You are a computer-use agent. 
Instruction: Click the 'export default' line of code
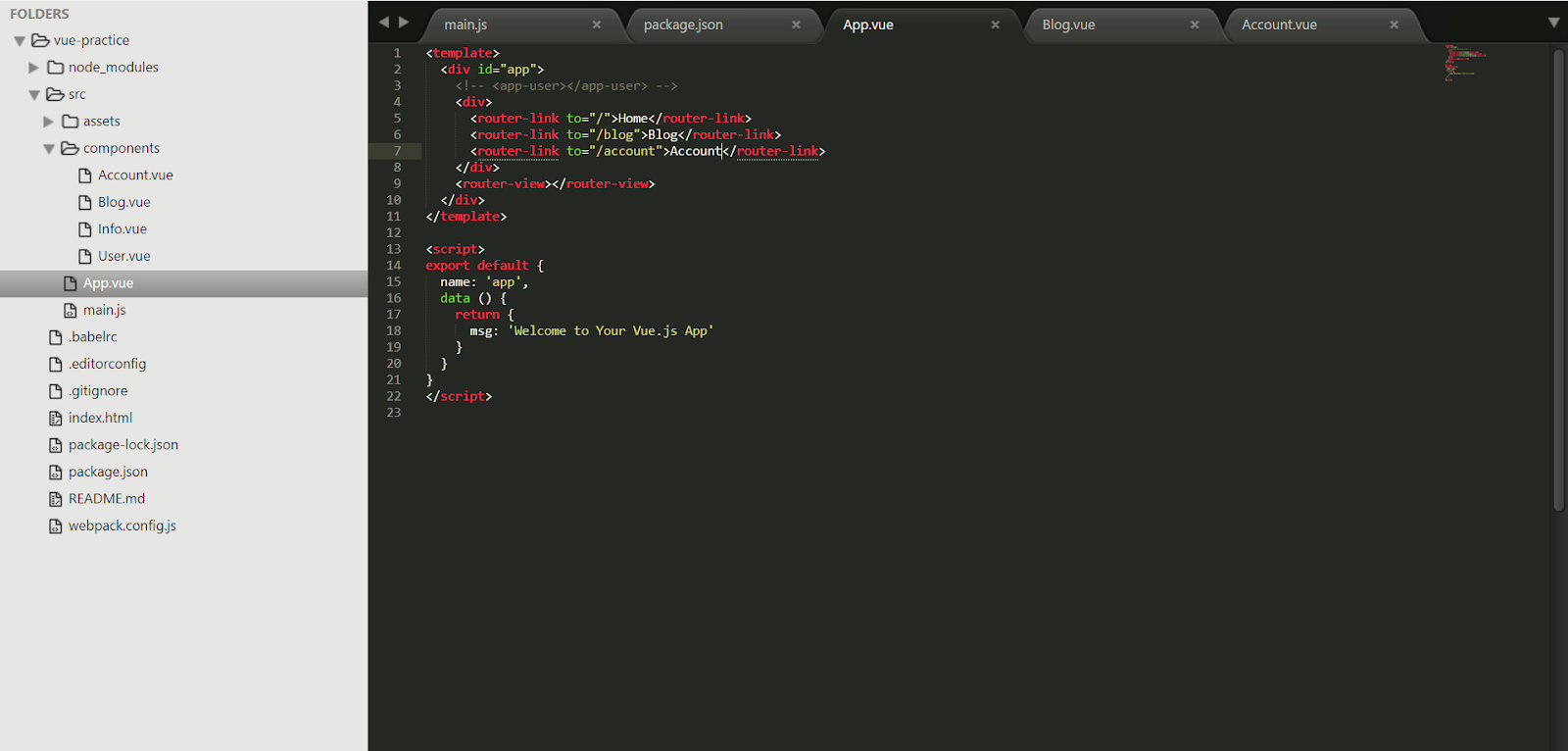pos(484,266)
